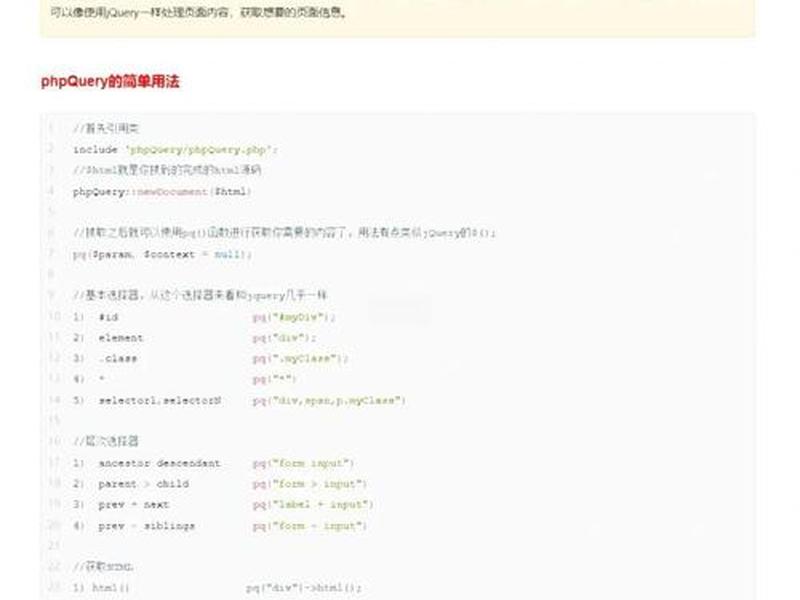800x600 pixels.
Task: Click the "selector1,selectorN" label
Action: (160, 401)
